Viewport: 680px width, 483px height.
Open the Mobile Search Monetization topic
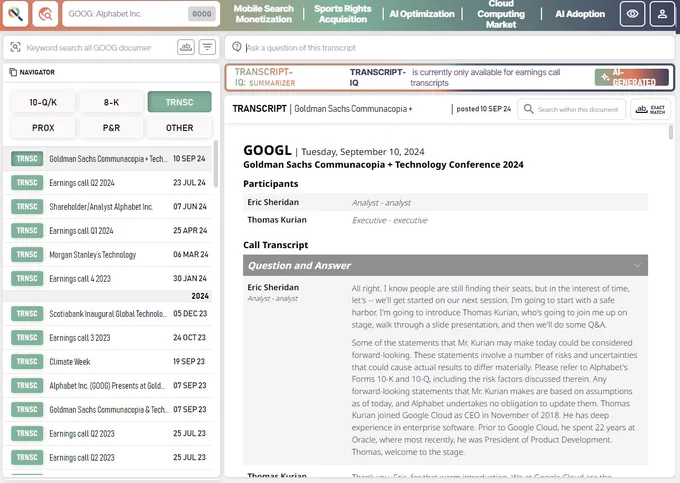coord(264,14)
